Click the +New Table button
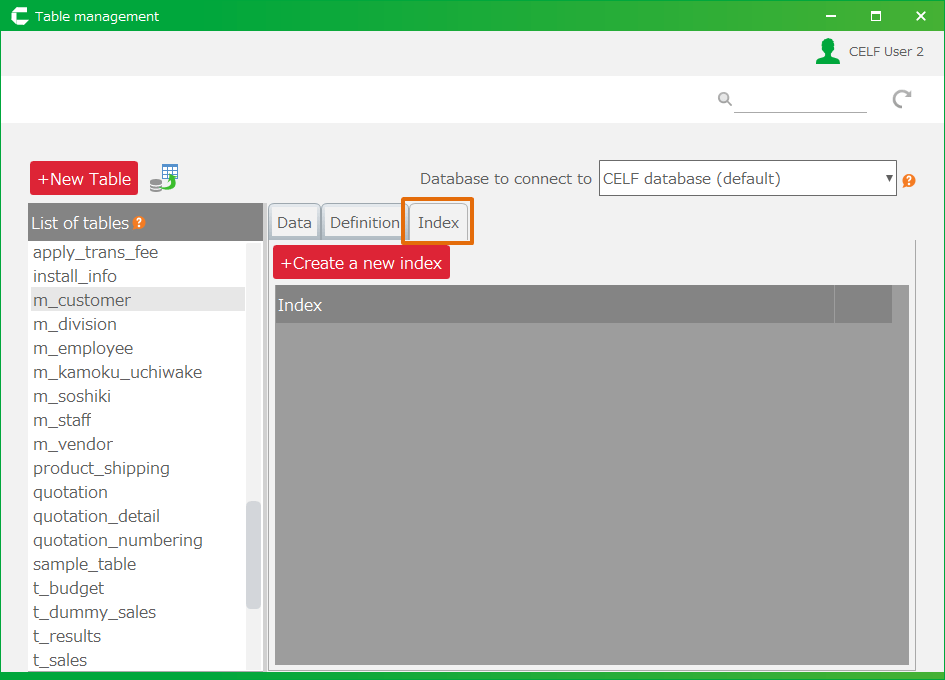 (84, 179)
